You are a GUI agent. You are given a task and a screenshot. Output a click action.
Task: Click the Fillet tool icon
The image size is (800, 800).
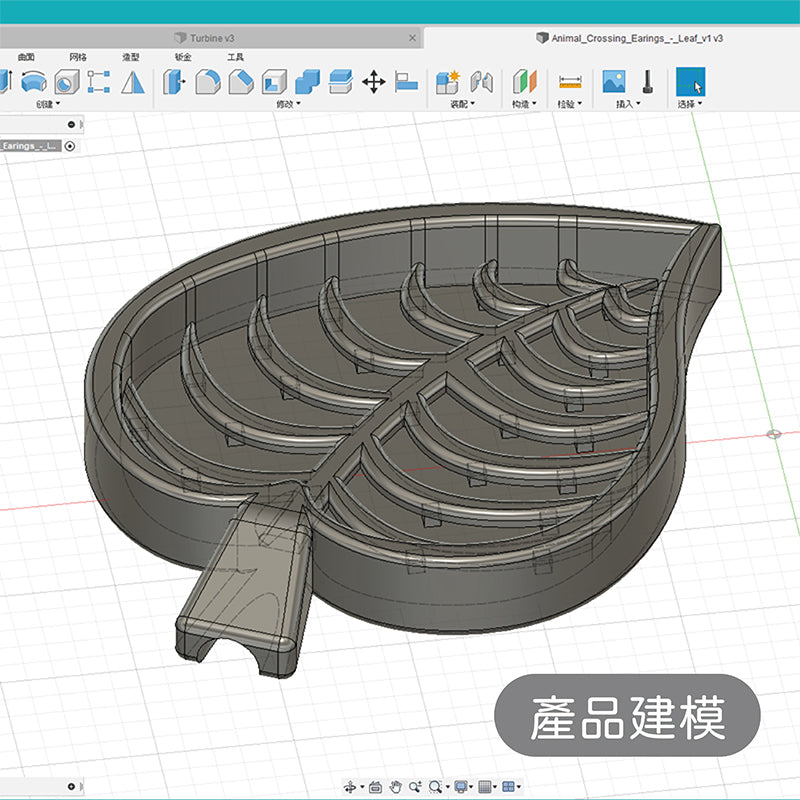[x=208, y=82]
